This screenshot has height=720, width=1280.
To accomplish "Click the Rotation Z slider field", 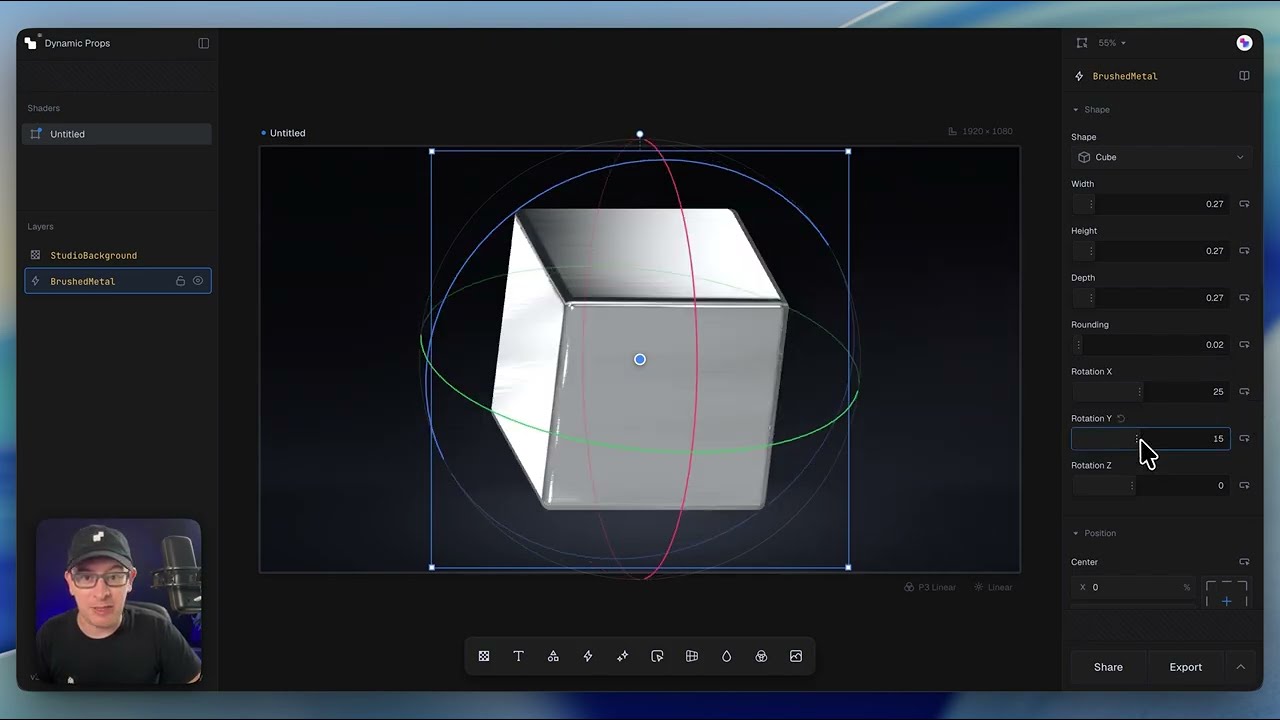I will pos(1150,486).
